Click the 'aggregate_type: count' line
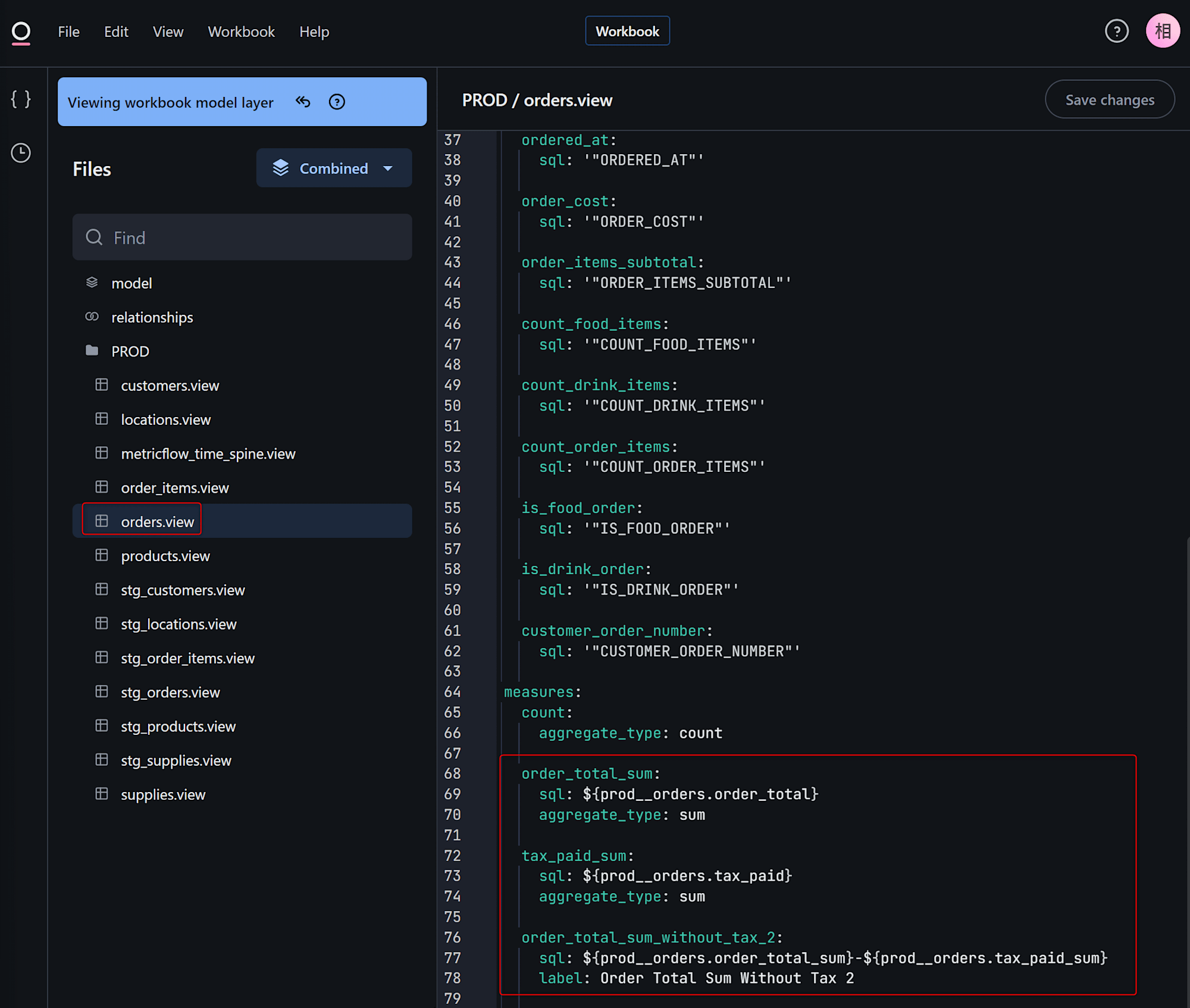The width and height of the screenshot is (1190, 1008). 631,733
